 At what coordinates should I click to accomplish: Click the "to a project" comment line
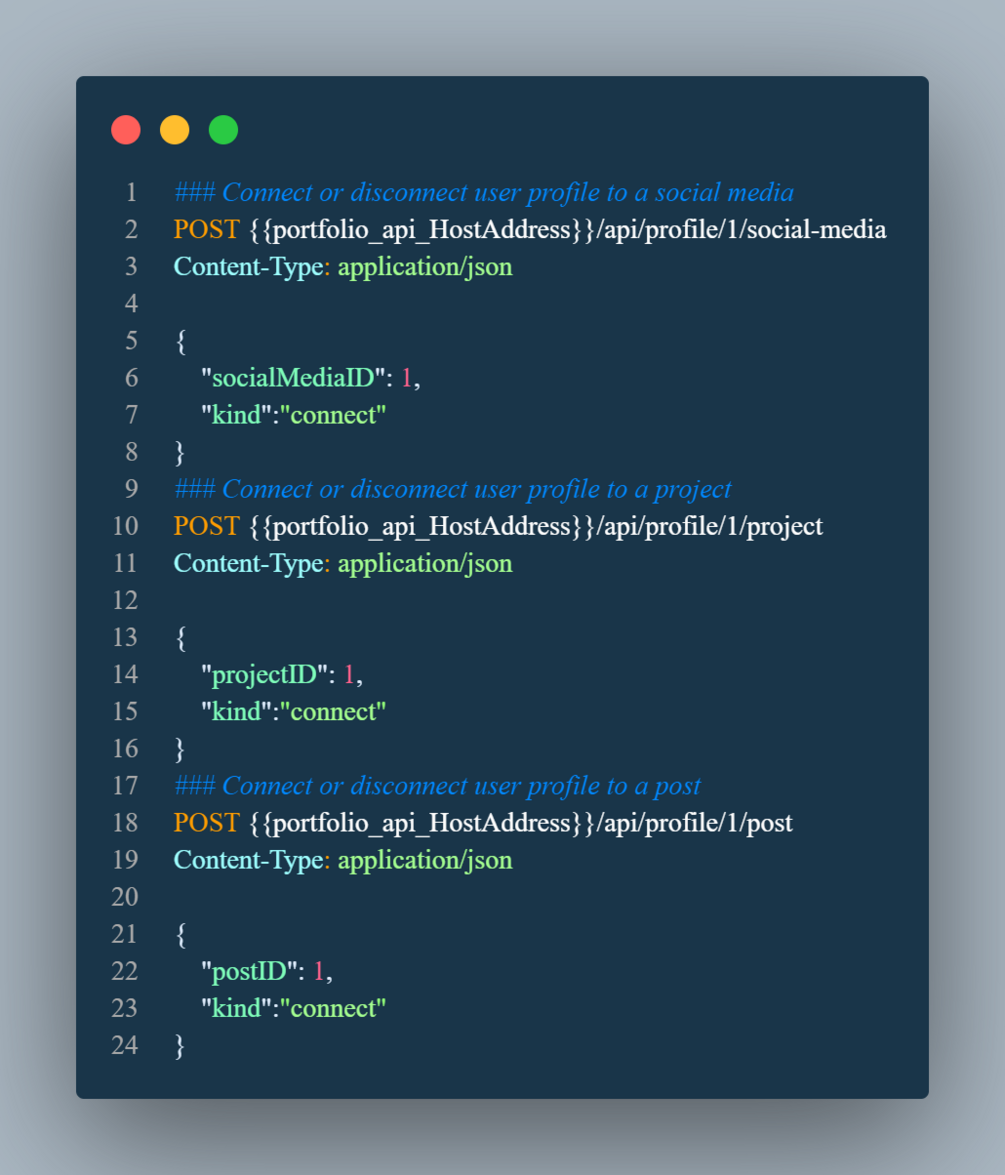(x=453, y=488)
